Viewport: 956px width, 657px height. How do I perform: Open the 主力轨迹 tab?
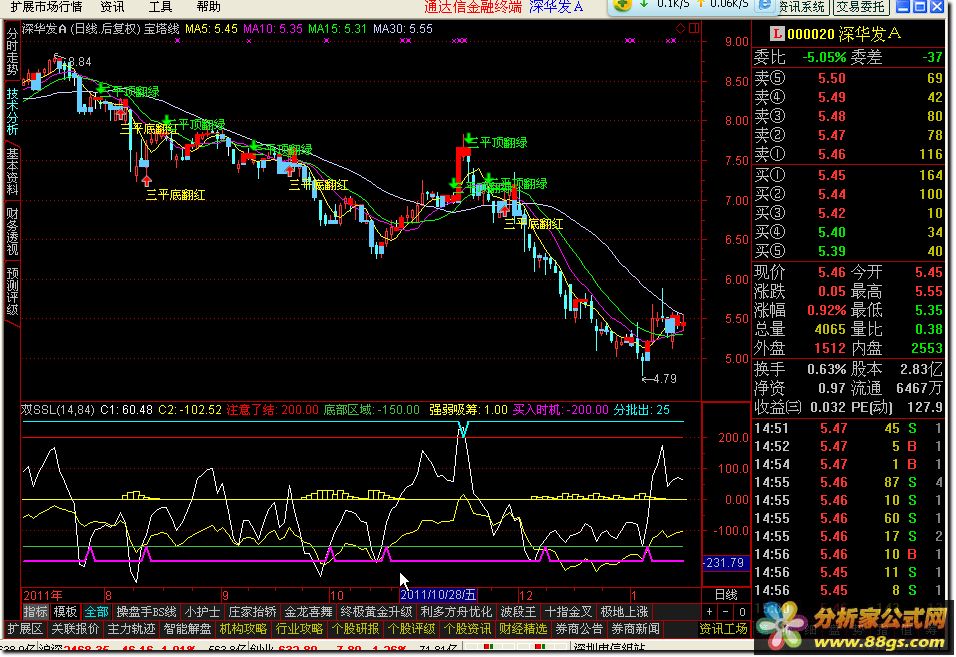click(131, 629)
